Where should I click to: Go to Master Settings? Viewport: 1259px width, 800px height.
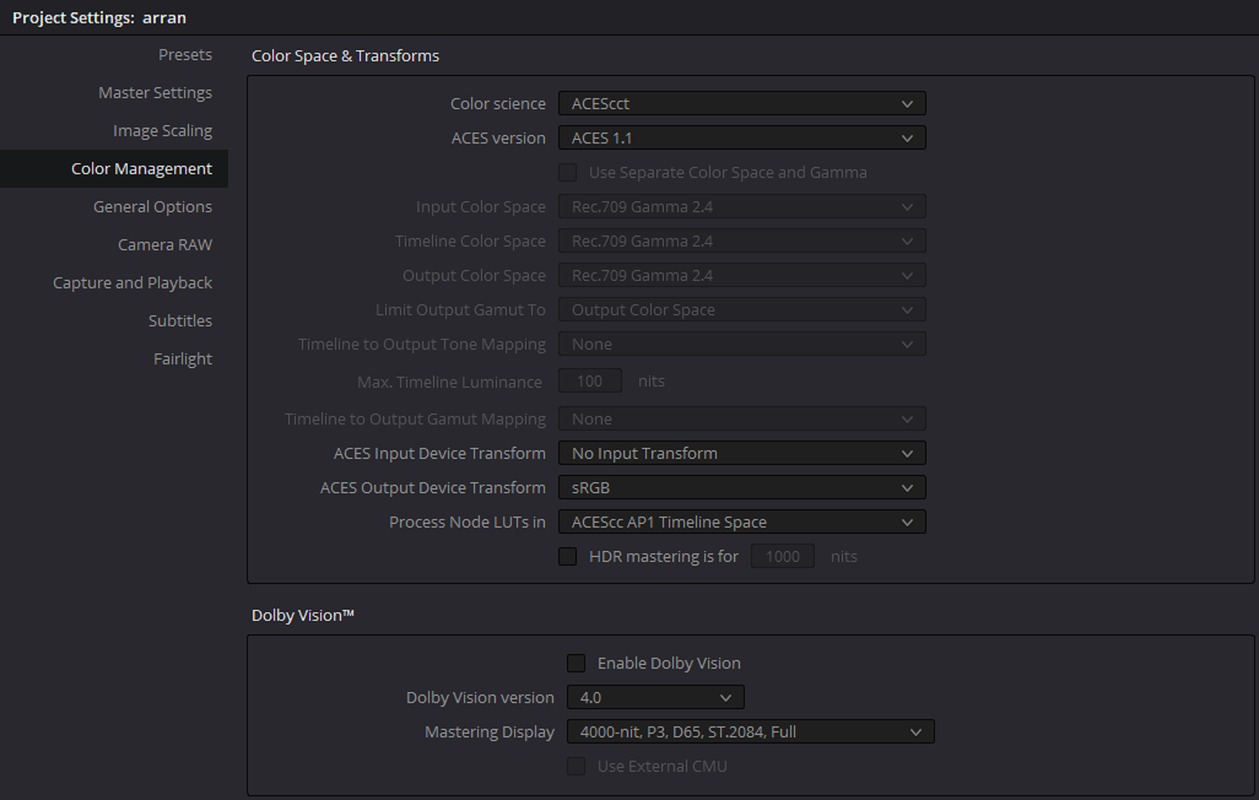155,93
